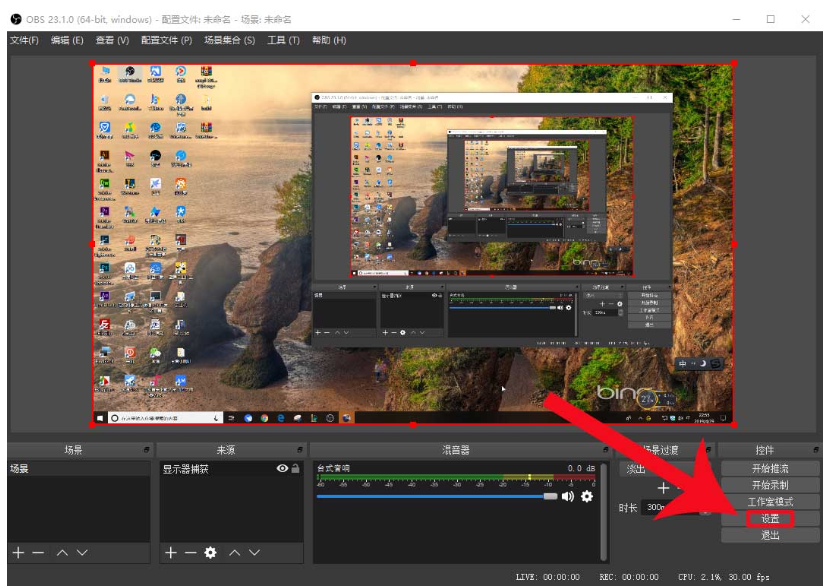Remove the selected source with the minus icon

point(190,553)
